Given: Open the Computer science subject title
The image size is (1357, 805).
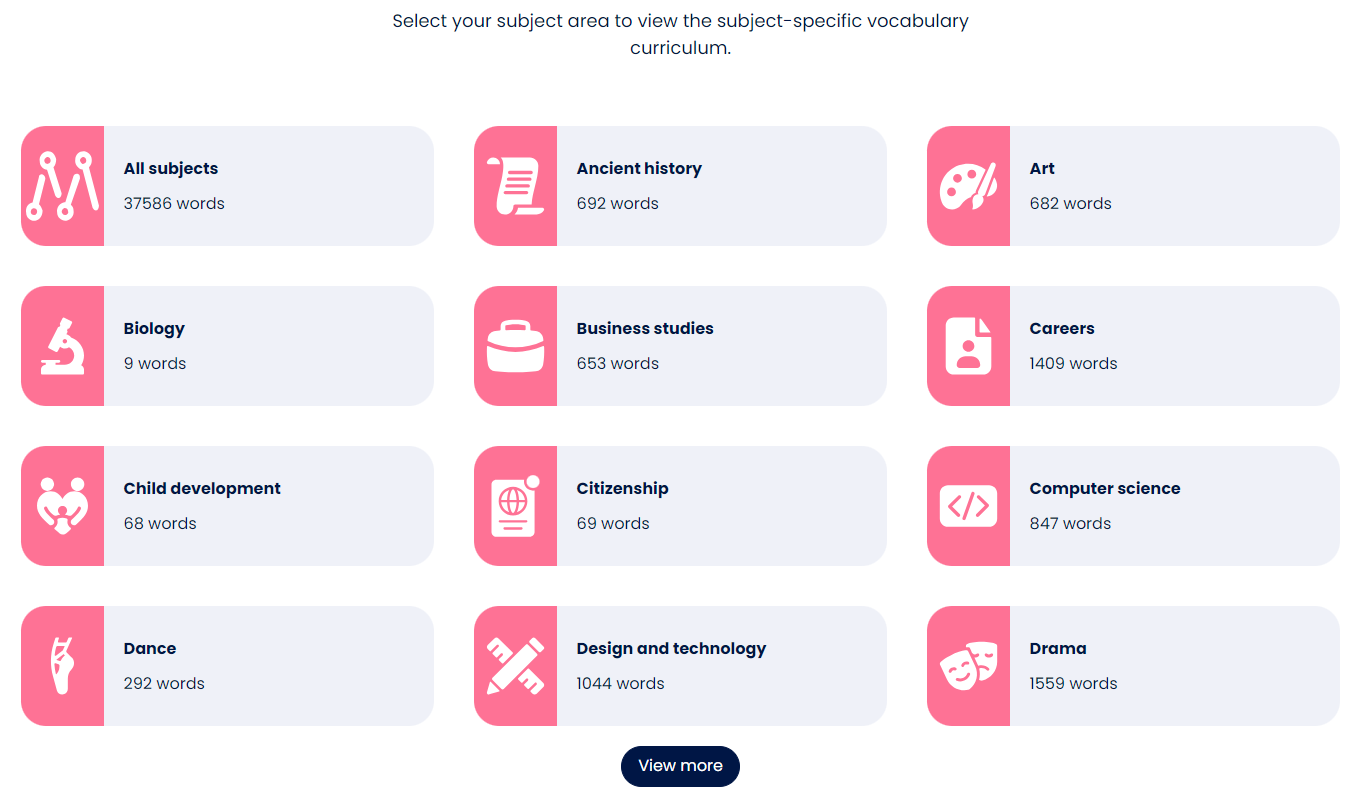Looking at the screenshot, I should point(1105,488).
